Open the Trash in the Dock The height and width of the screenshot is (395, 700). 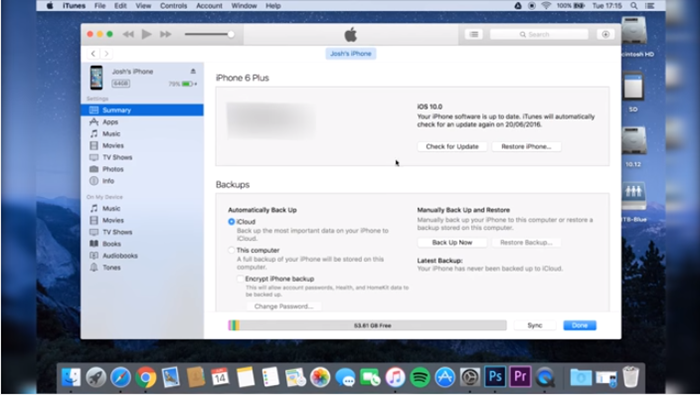pos(630,377)
